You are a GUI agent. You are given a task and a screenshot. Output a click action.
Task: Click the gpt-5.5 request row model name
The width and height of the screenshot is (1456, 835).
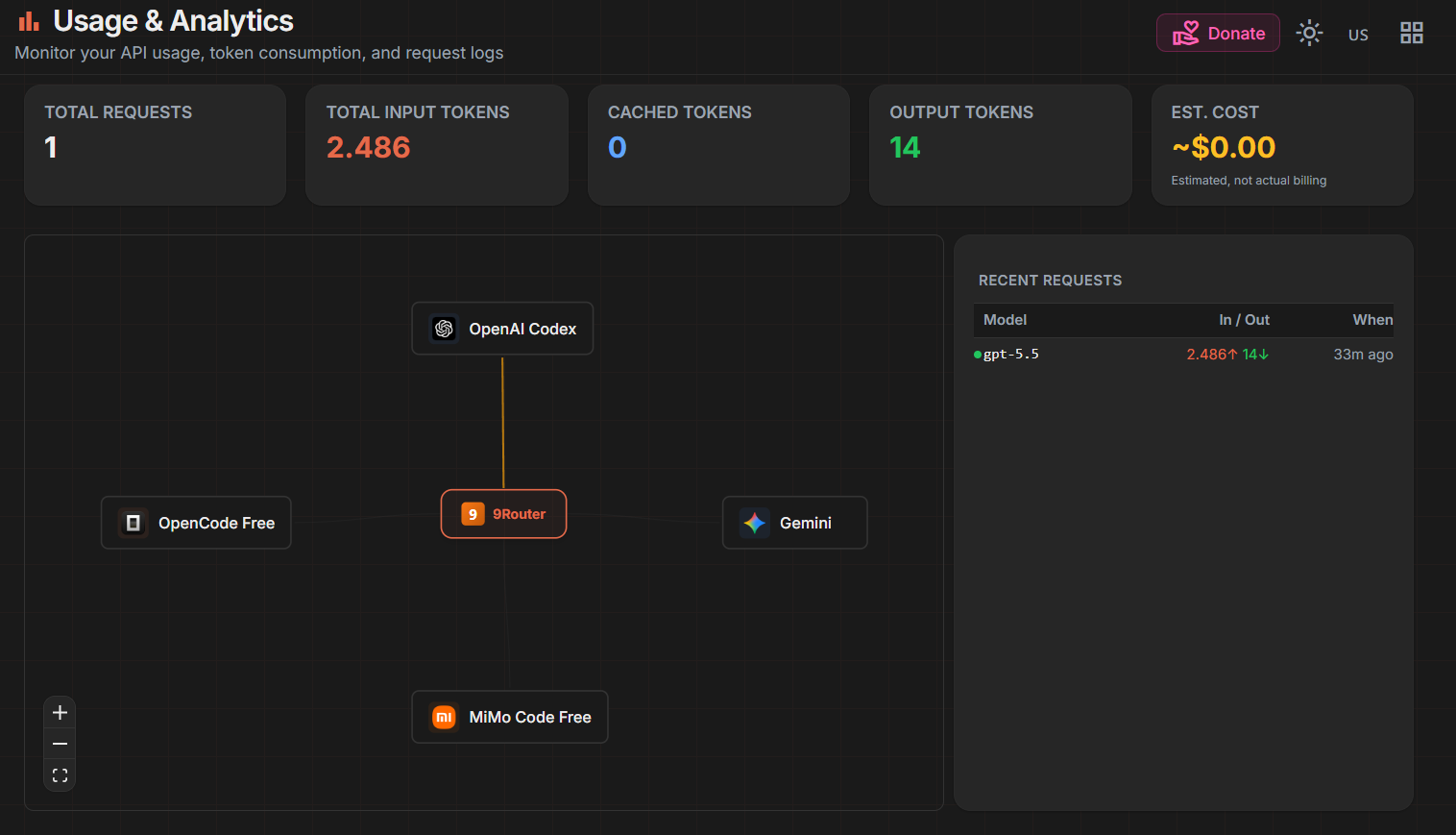pyautogui.click(x=1011, y=355)
